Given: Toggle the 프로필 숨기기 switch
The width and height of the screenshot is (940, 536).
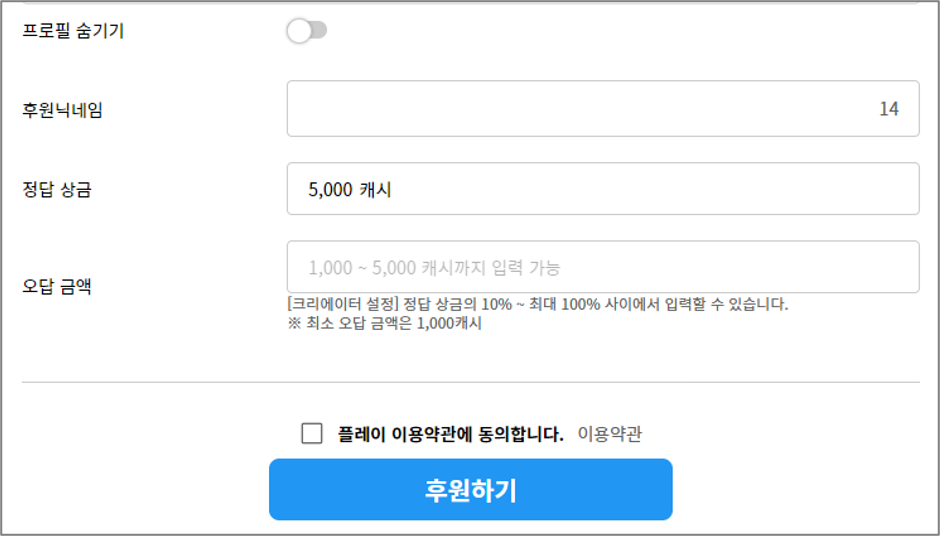Looking at the screenshot, I should tap(306, 31).
